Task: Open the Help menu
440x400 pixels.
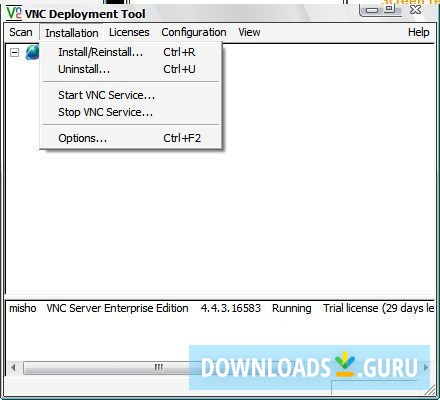Action: click(418, 32)
